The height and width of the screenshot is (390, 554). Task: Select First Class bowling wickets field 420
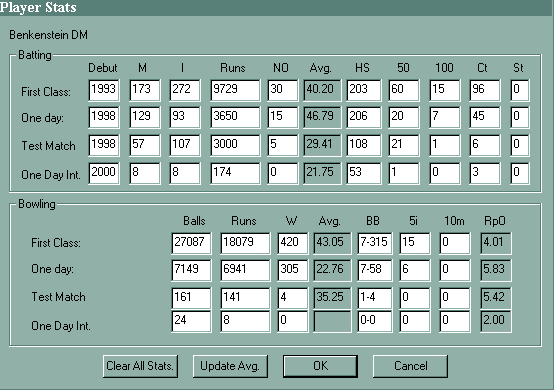coord(293,243)
